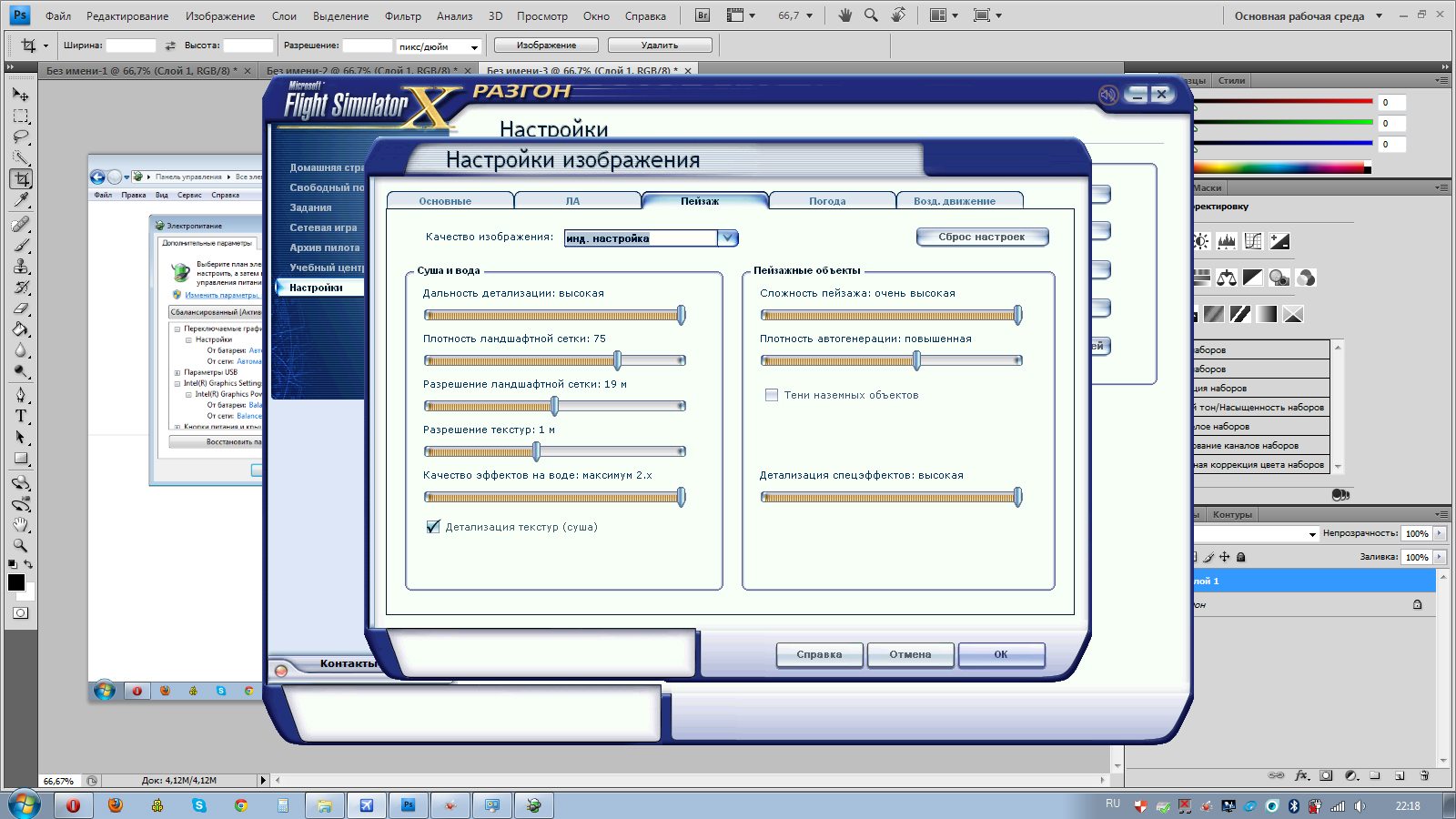Screen dimensions: 1456x819
Task: Launch Bridge from the Br icon
Action: pos(702,15)
